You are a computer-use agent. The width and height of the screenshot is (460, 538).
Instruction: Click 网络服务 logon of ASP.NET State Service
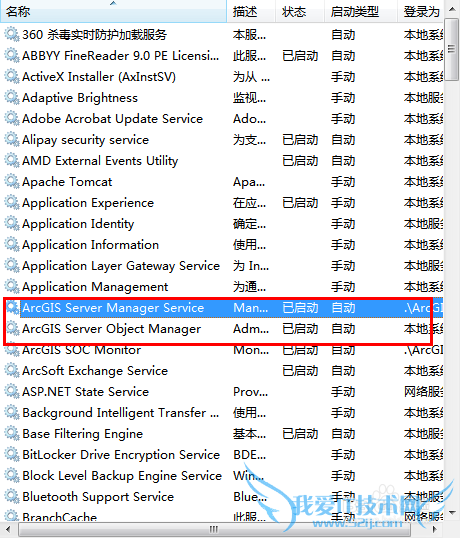(x=424, y=392)
